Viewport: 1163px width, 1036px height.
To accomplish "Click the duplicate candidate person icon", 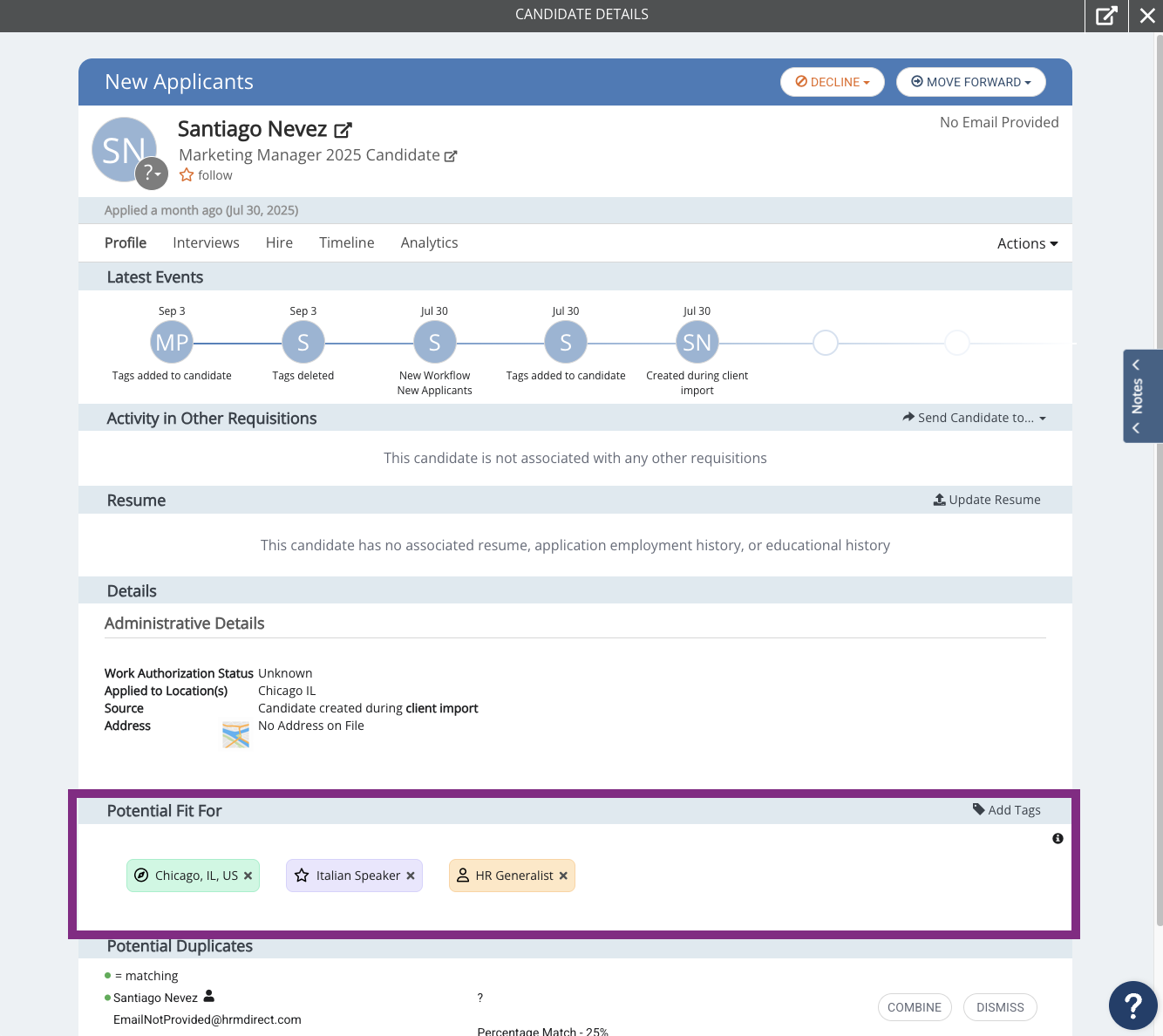I will click(x=208, y=996).
